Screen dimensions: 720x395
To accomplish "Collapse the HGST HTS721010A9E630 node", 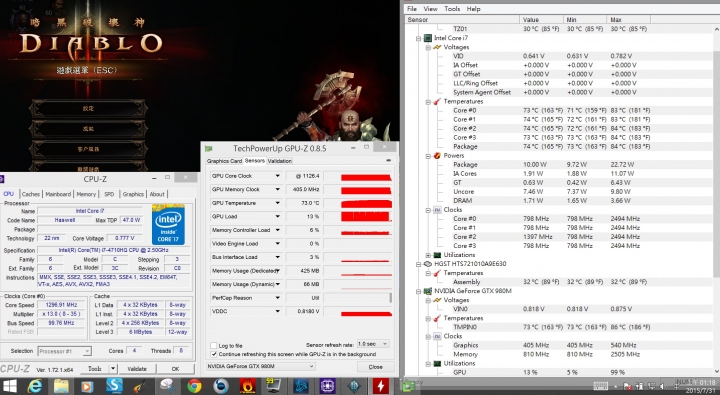I will tap(418, 264).
